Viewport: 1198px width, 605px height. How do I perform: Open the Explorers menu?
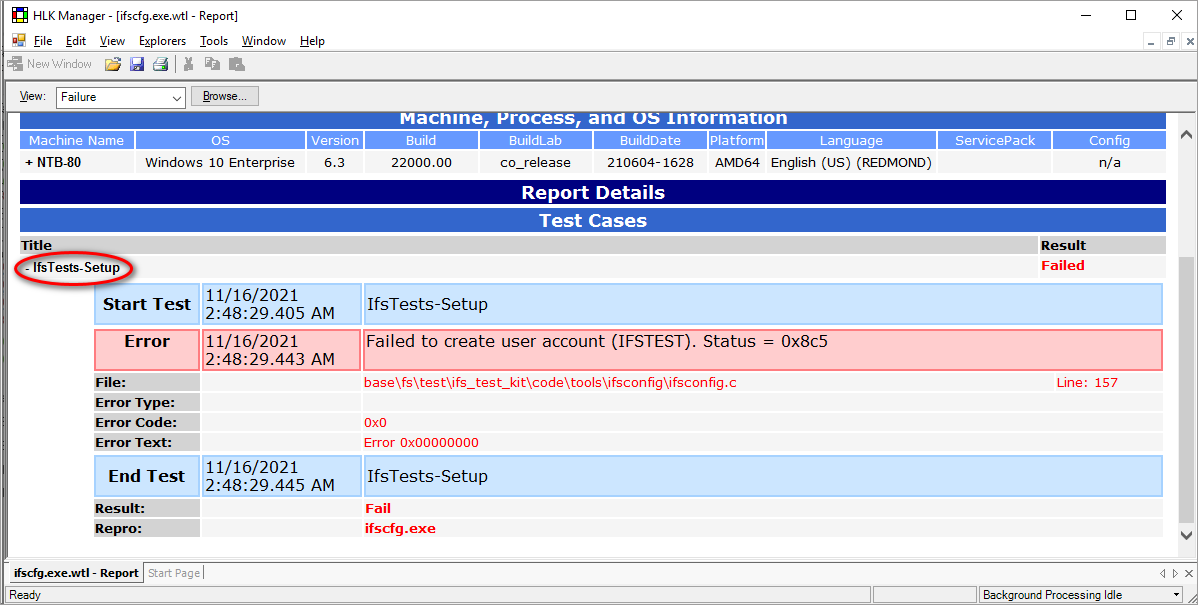(x=162, y=41)
